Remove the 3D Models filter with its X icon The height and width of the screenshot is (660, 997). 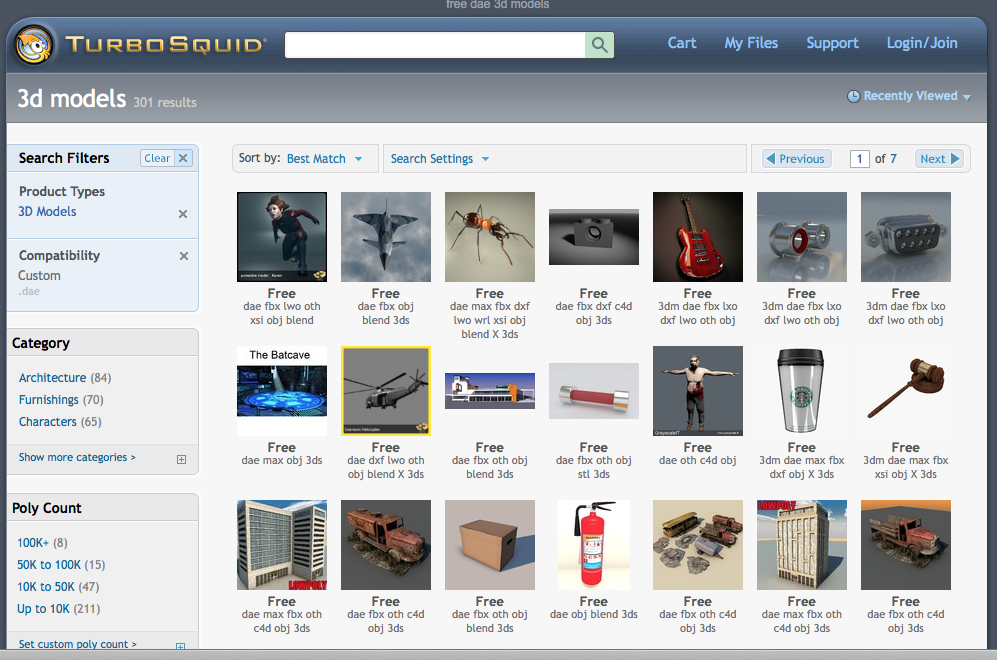point(183,213)
